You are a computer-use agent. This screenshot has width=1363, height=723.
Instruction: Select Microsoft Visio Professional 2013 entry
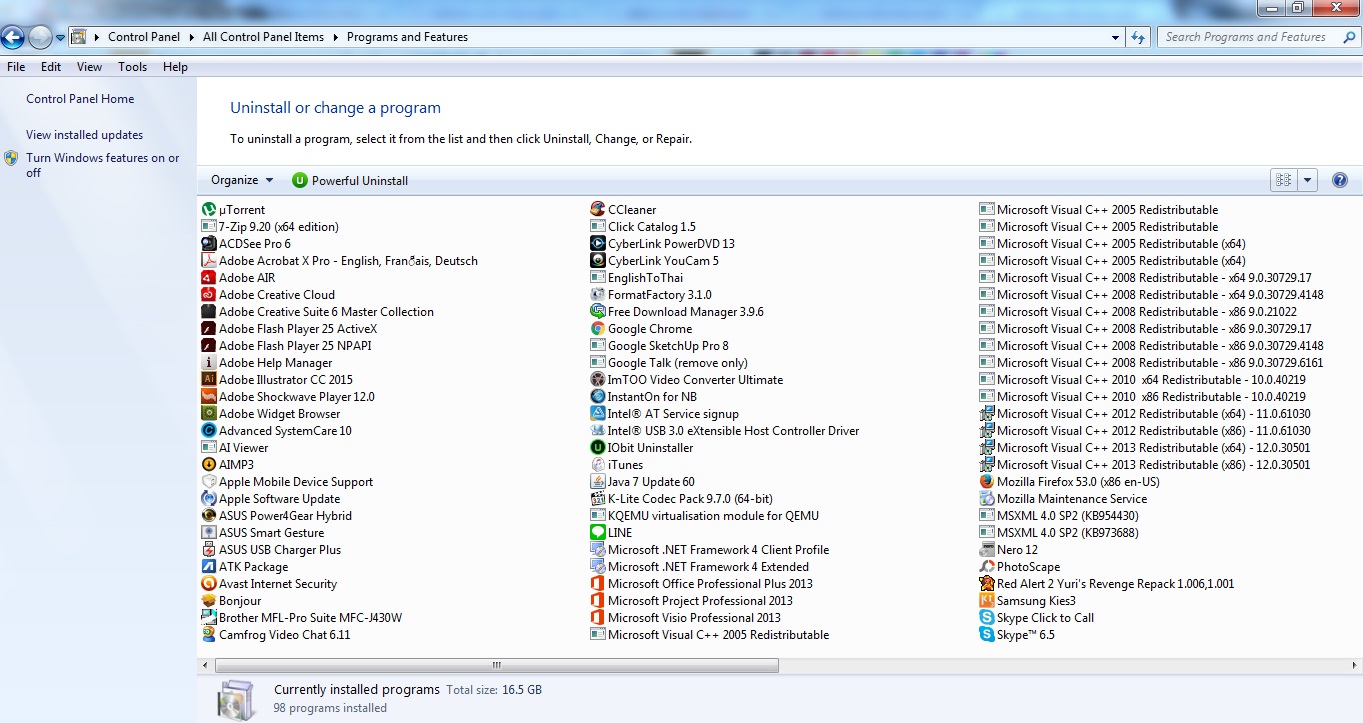tap(686, 618)
